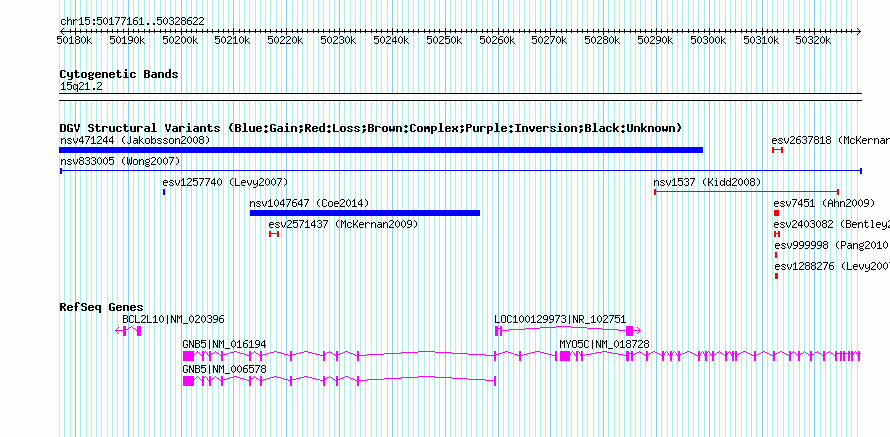
Task: Click the 50200k ruler label
Action: click(x=179, y=40)
